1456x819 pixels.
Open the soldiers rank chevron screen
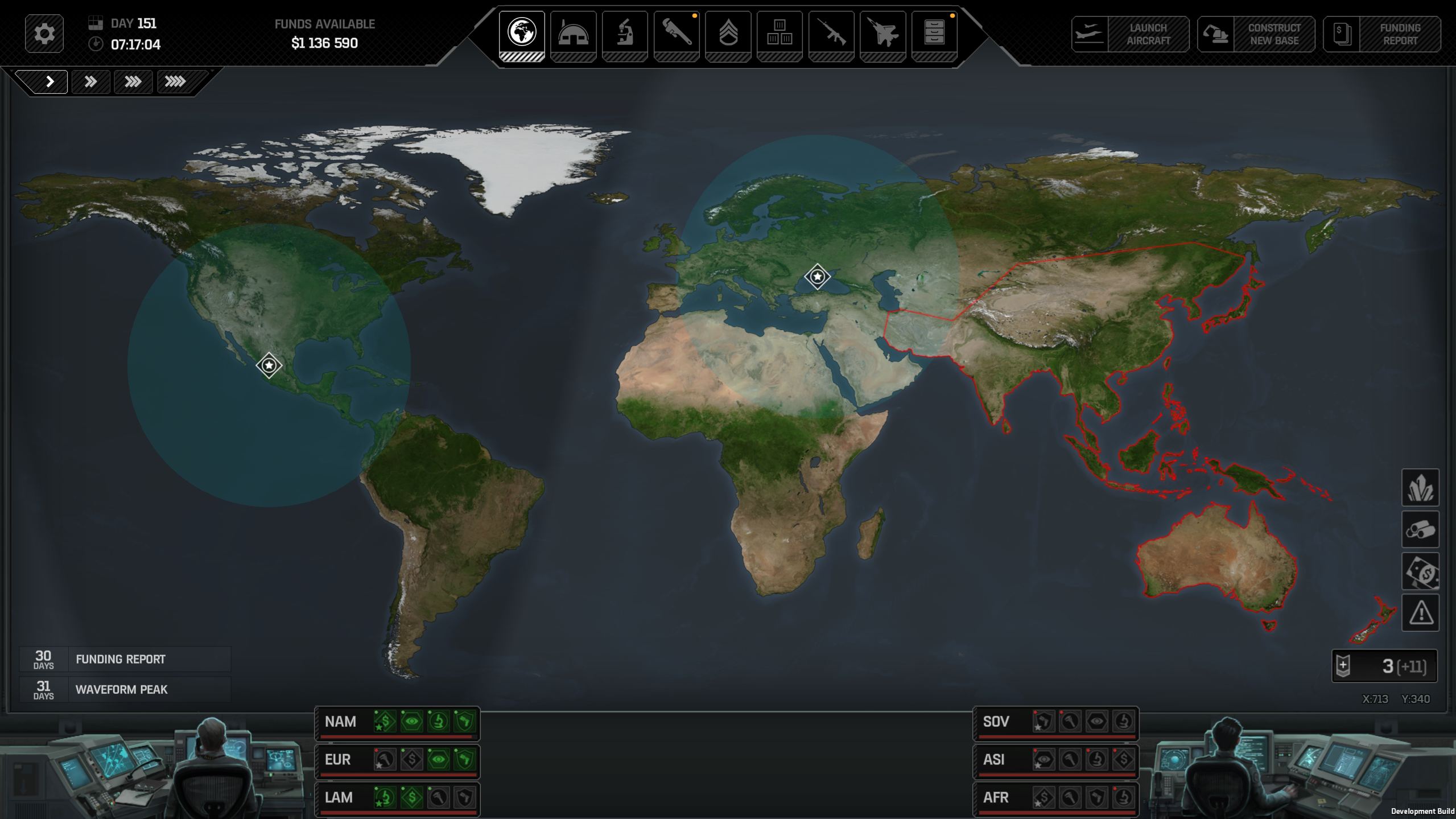coord(728,33)
